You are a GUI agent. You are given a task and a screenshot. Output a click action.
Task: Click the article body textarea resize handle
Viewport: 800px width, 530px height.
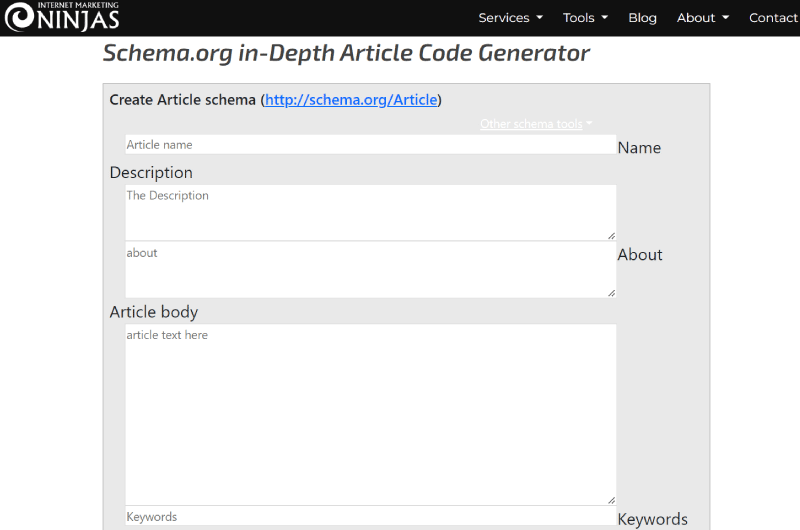(x=611, y=500)
